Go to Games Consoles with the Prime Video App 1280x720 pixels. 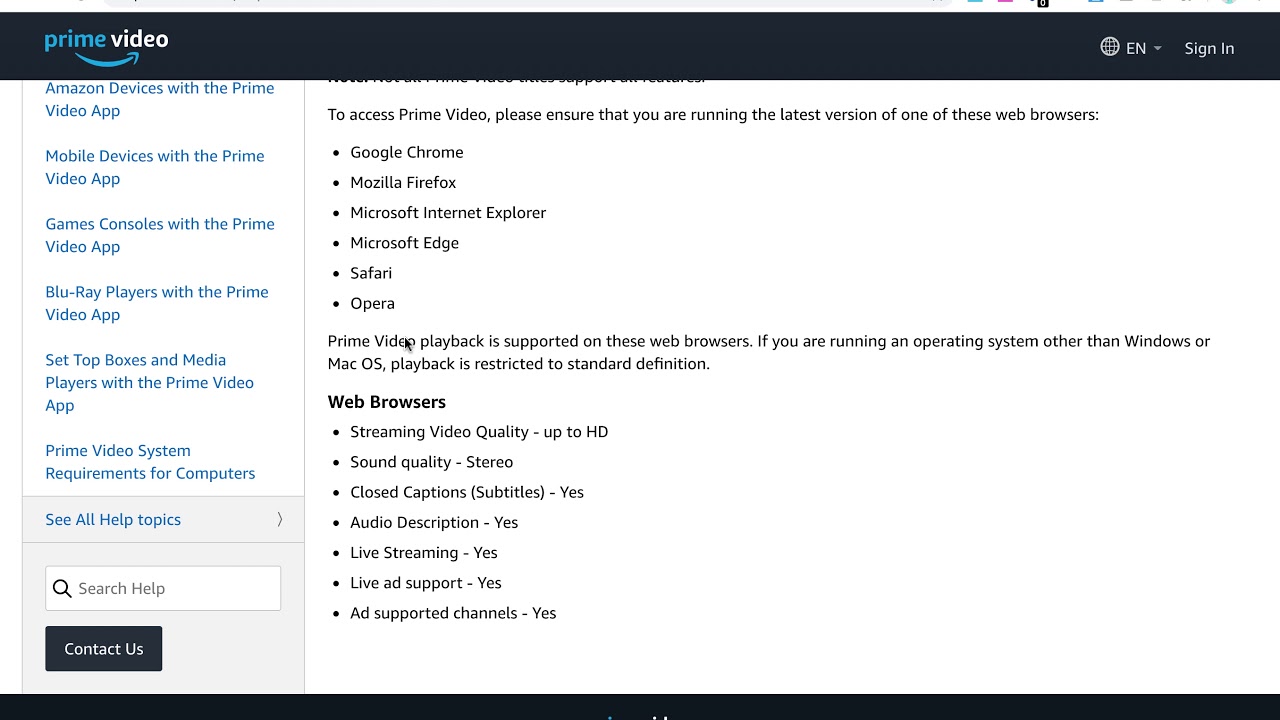(x=159, y=235)
